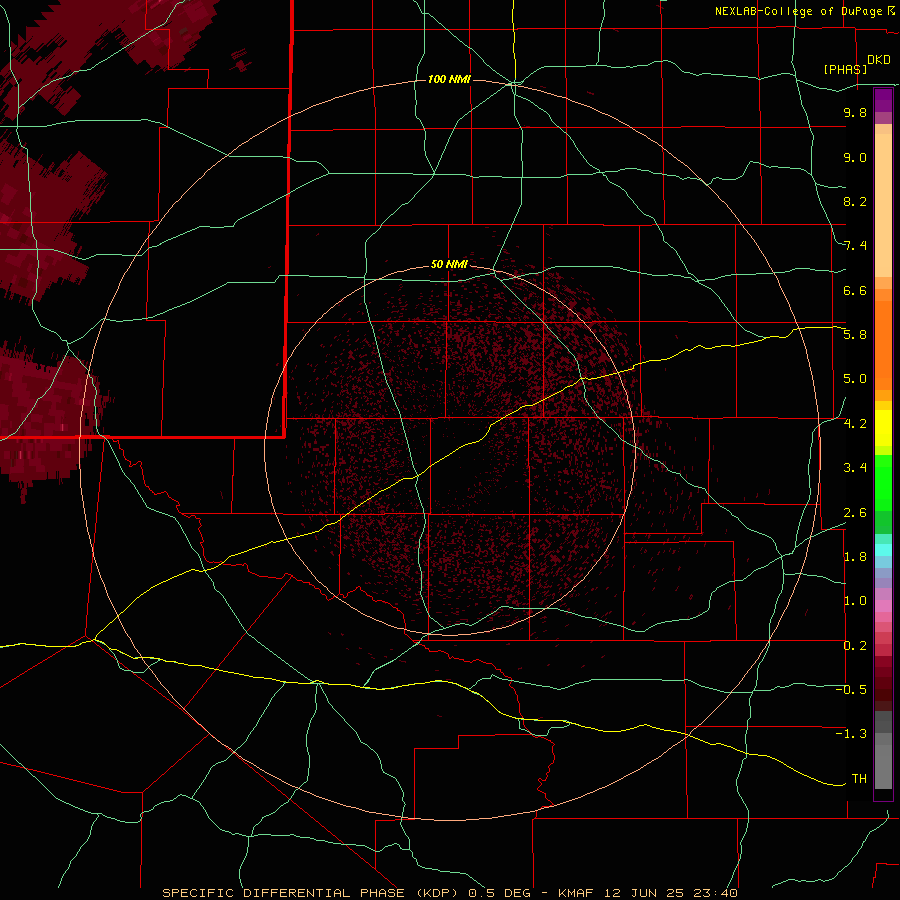Click the 0.2 value on the scale
This screenshot has height=900, width=900.
(x=855, y=646)
